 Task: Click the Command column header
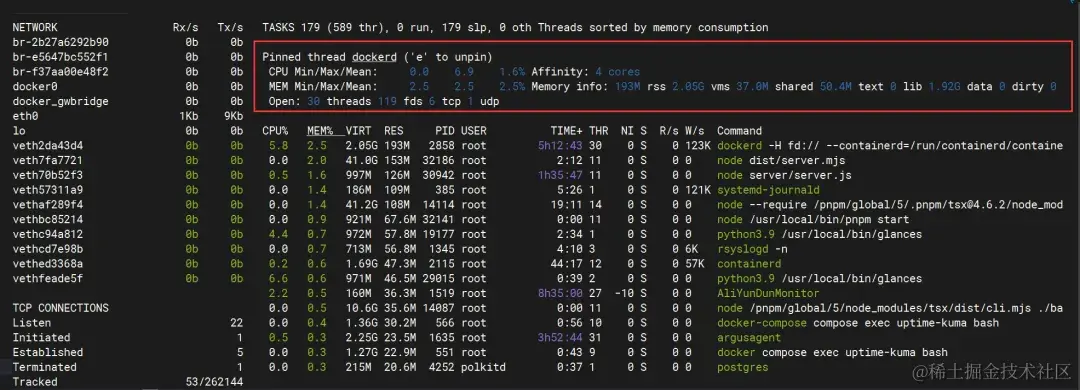pos(739,131)
